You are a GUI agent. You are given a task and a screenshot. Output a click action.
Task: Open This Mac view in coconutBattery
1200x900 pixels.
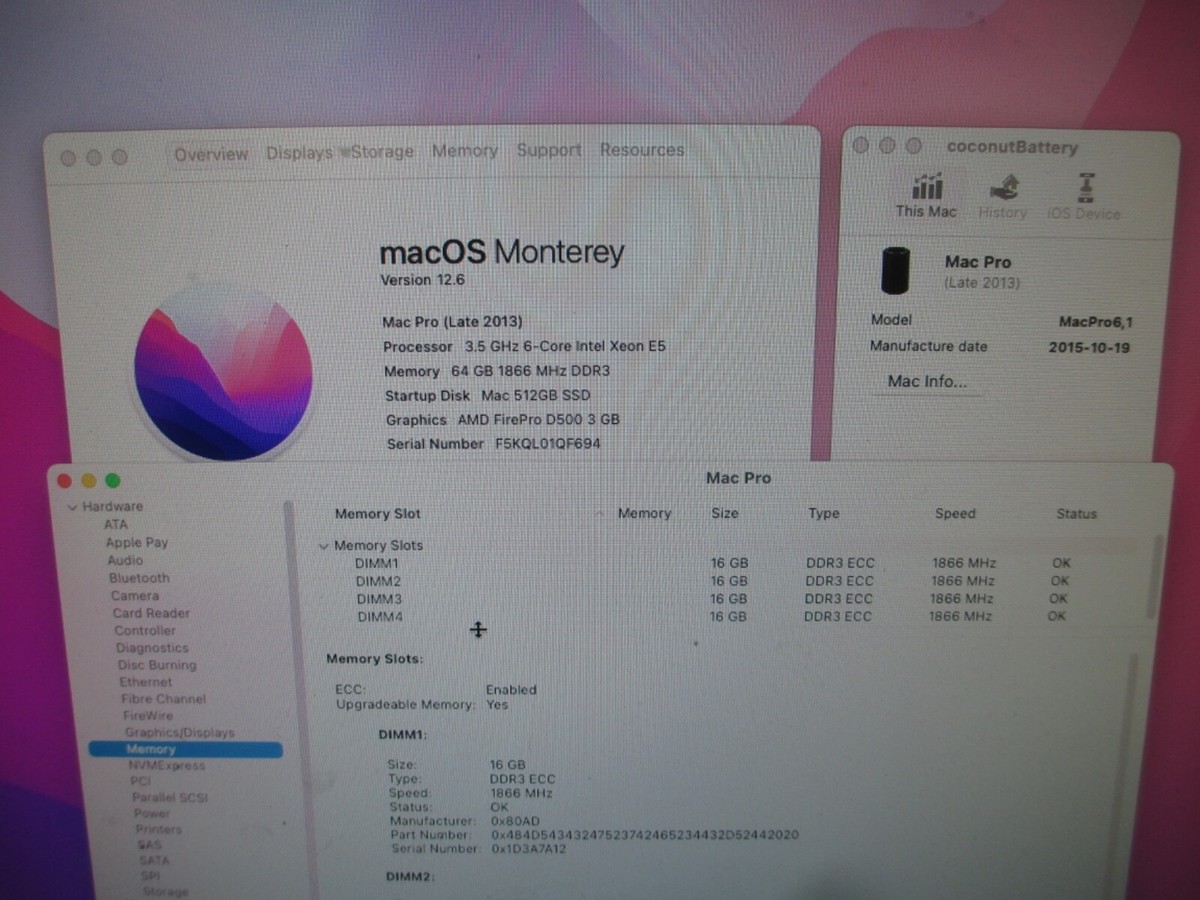coord(926,196)
